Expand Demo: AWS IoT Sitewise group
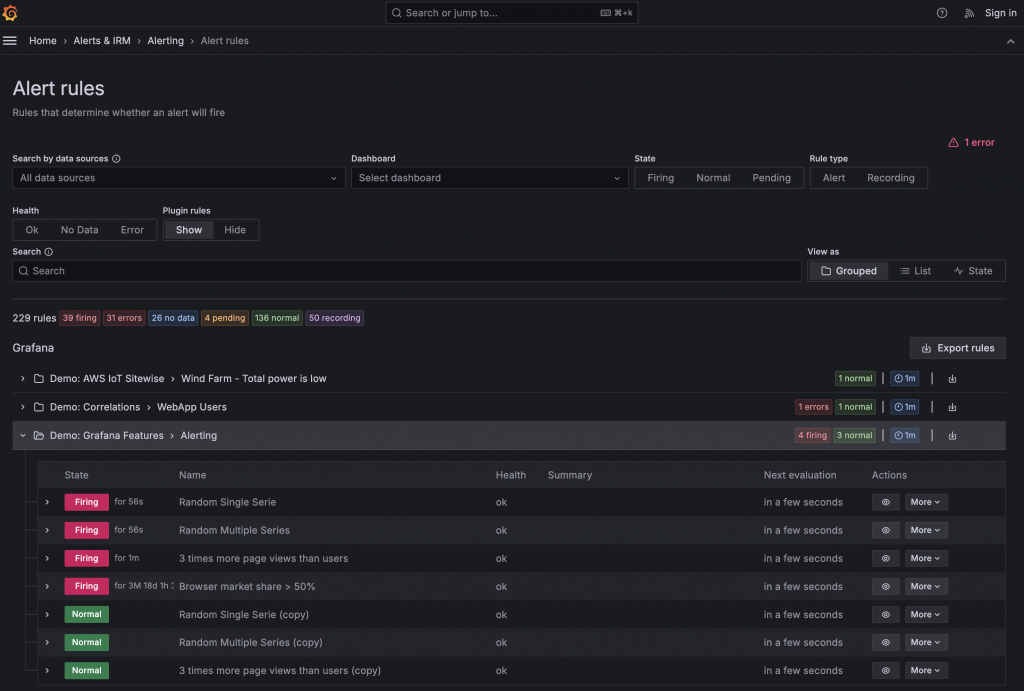The width and height of the screenshot is (1024, 691). coord(23,379)
